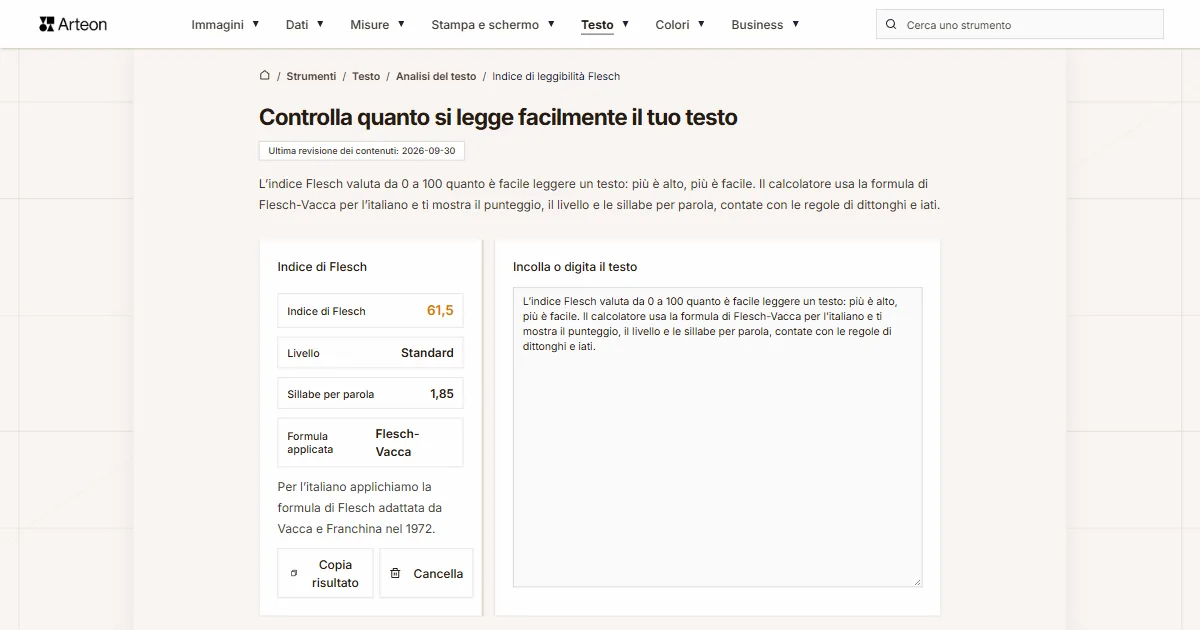Click the Arteon logo
The width and height of the screenshot is (1200, 630).
(x=73, y=24)
